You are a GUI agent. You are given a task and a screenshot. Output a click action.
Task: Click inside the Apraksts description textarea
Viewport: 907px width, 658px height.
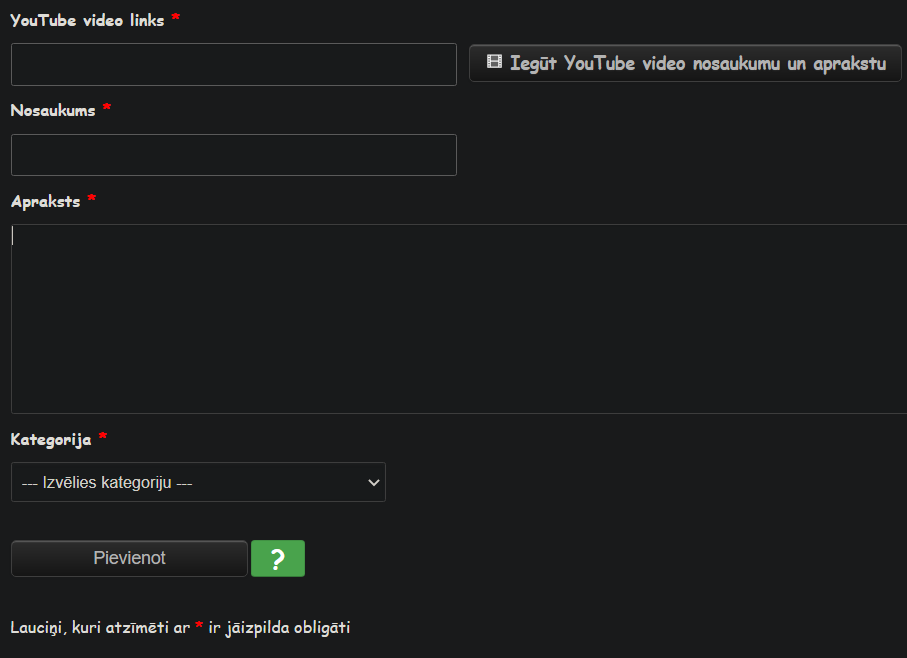point(459,319)
